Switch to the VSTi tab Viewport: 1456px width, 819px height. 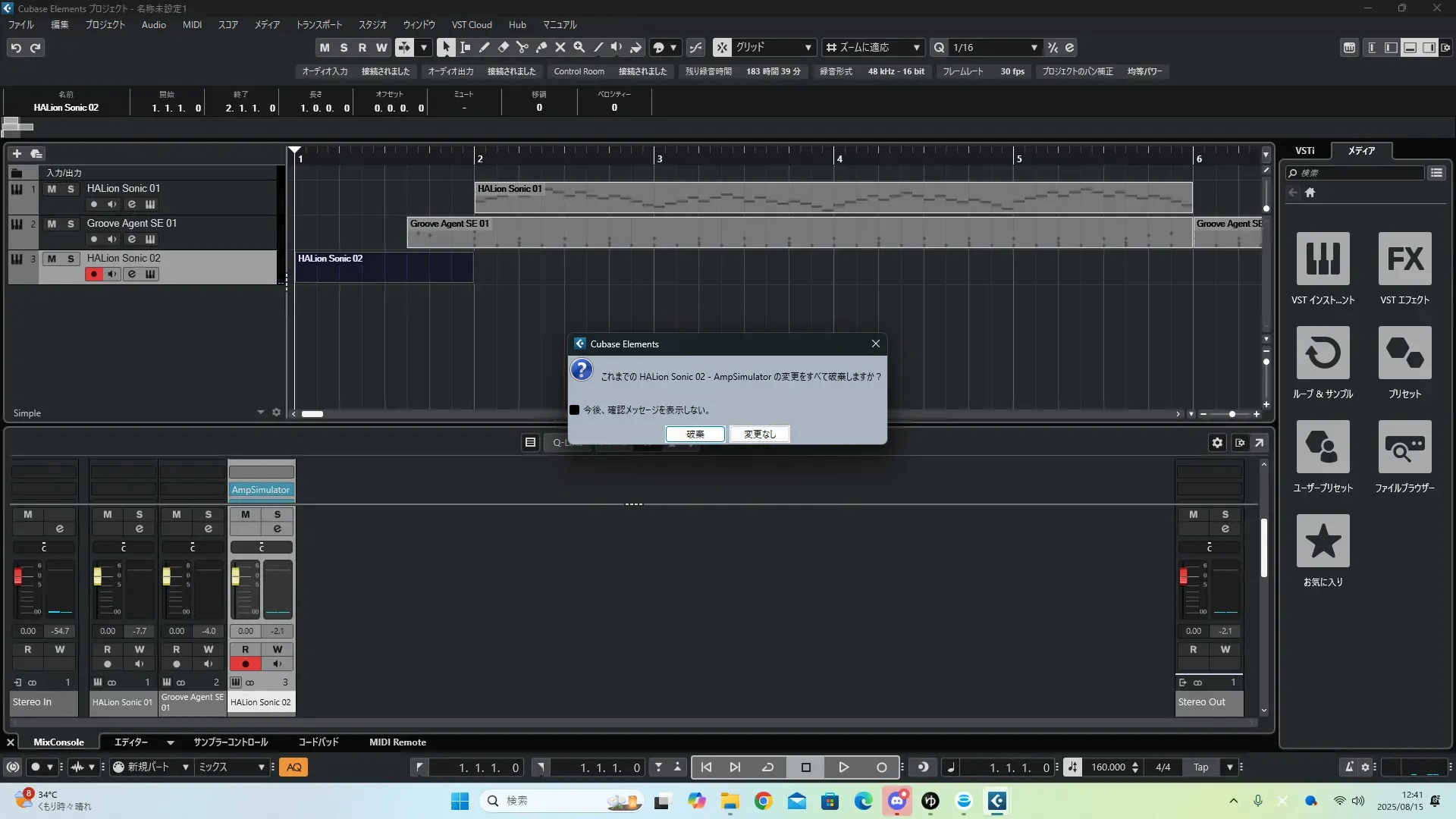click(x=1304, y=151)
